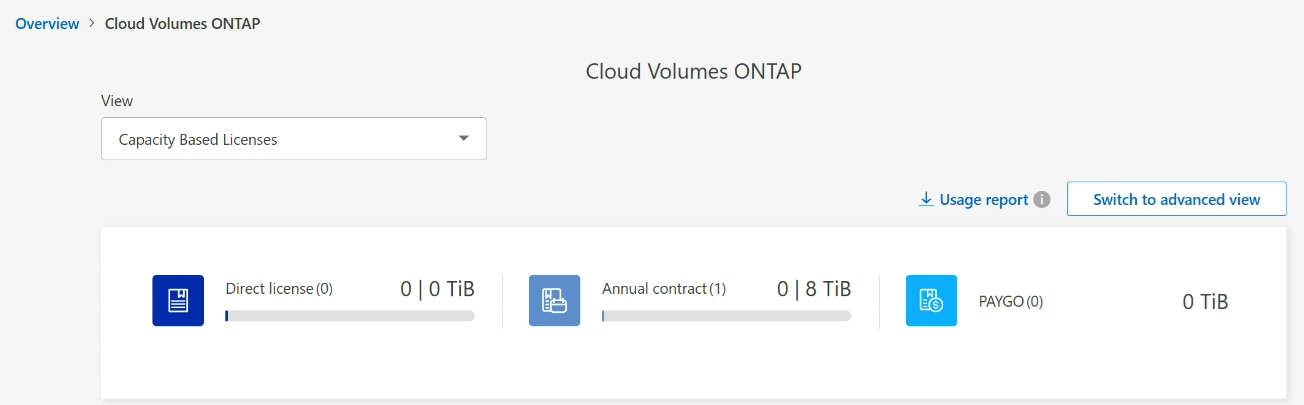Click the View dropdown arrow

pos(463,138)
